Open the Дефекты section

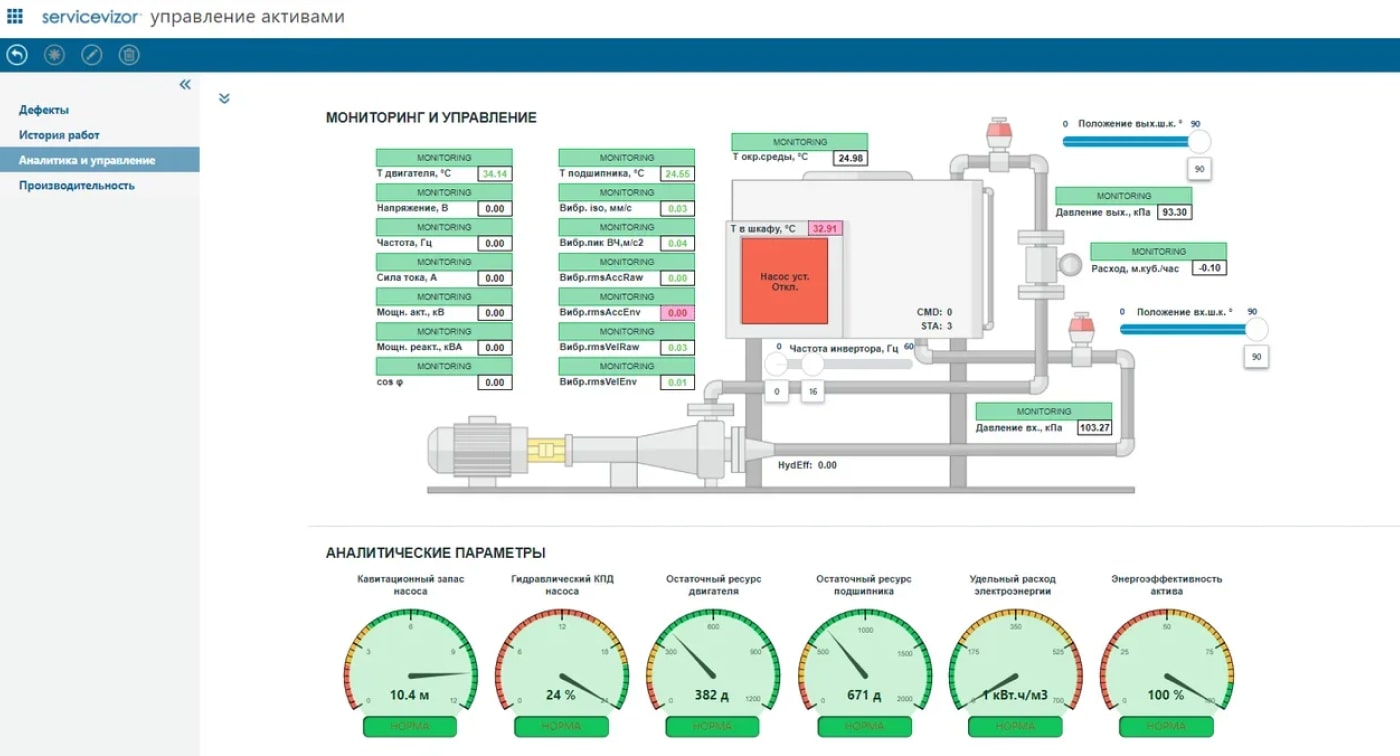pyautogui.click(x=44, y=110)
